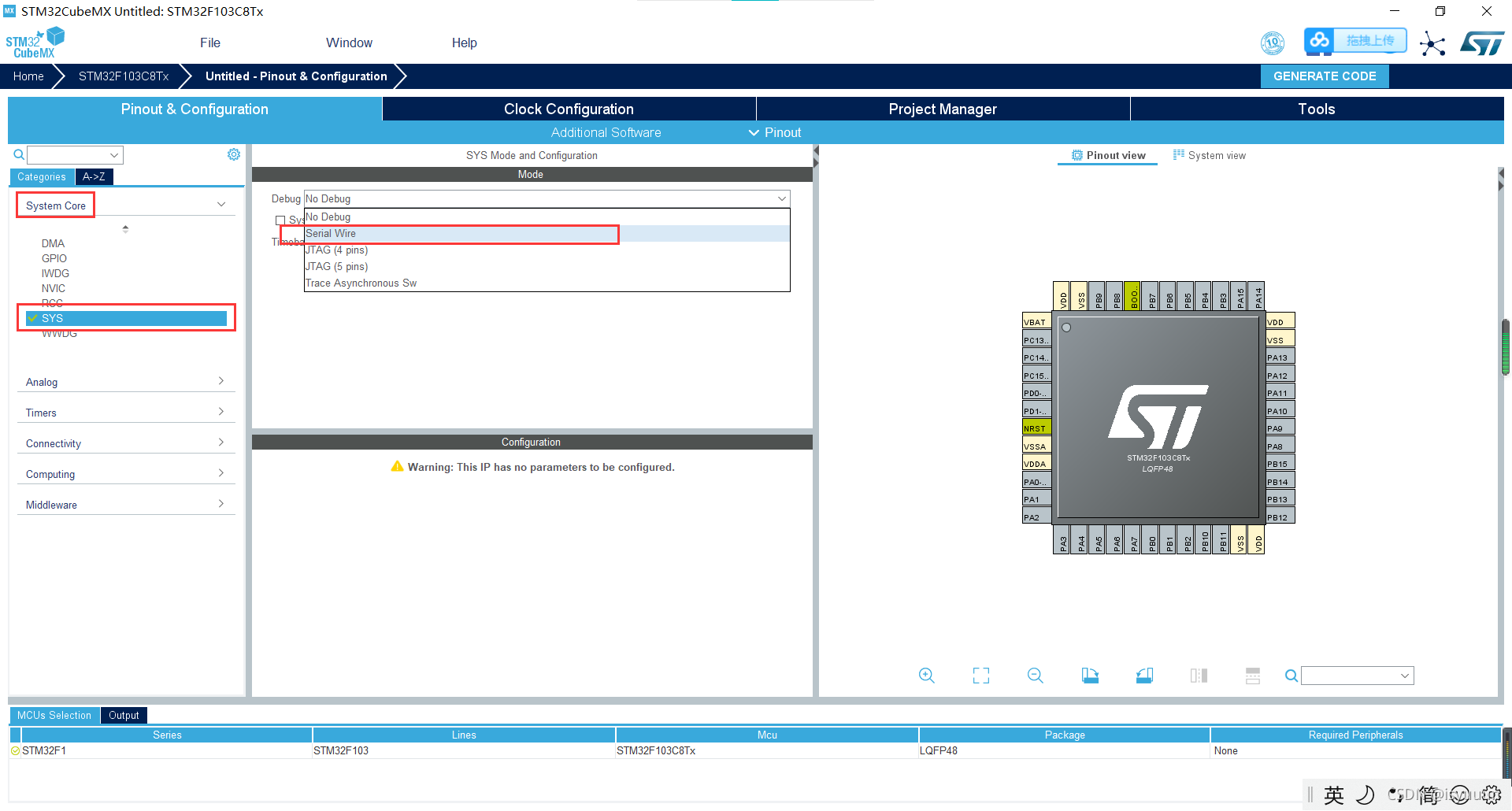Click the IME English mode indicator 英
1512x811 pixels.
click(1334, 795)
